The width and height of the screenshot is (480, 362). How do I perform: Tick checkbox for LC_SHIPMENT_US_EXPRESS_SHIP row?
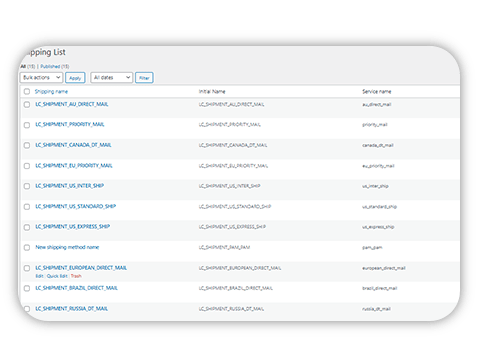tap(27, 227)
